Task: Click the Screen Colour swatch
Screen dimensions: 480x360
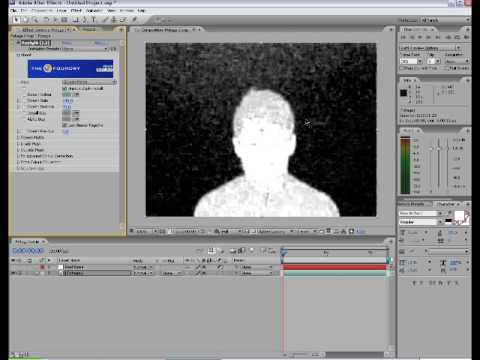Action: coord(67,95)
